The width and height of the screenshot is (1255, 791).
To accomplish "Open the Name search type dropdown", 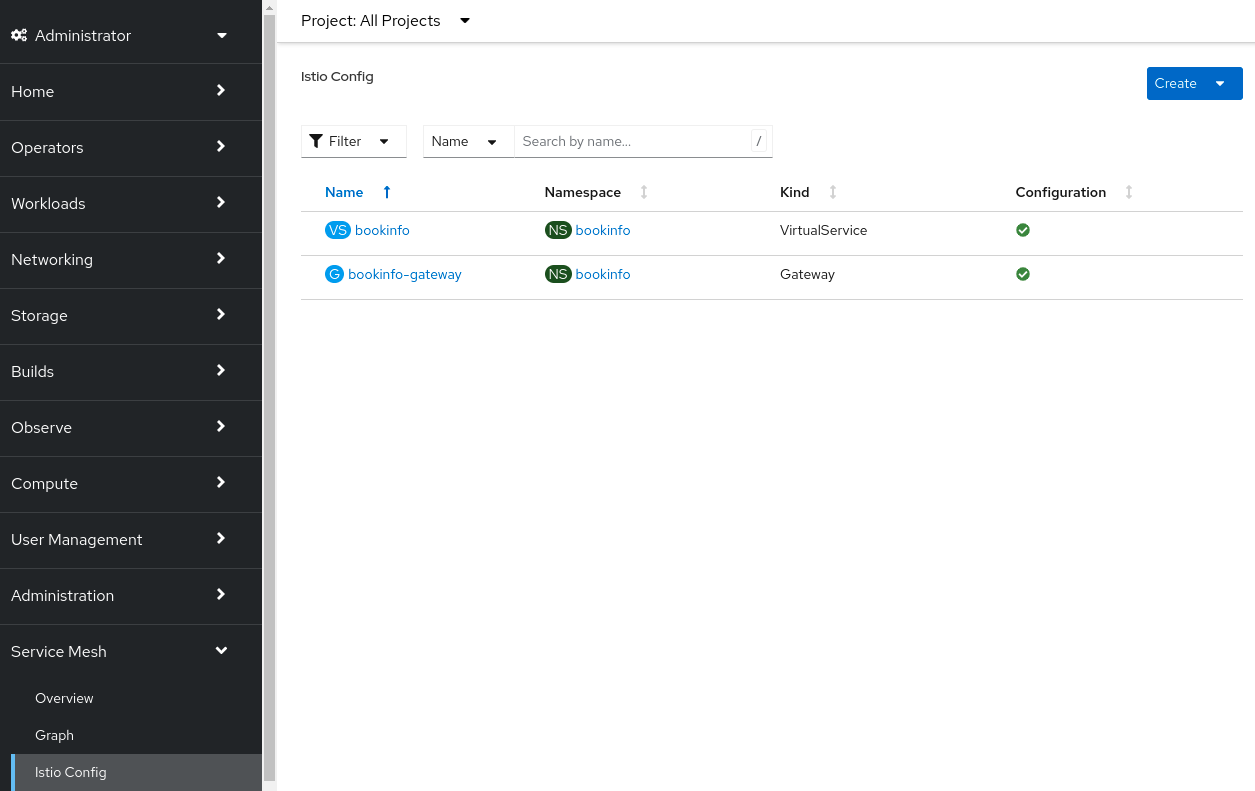I will click(x=492, y=141).
